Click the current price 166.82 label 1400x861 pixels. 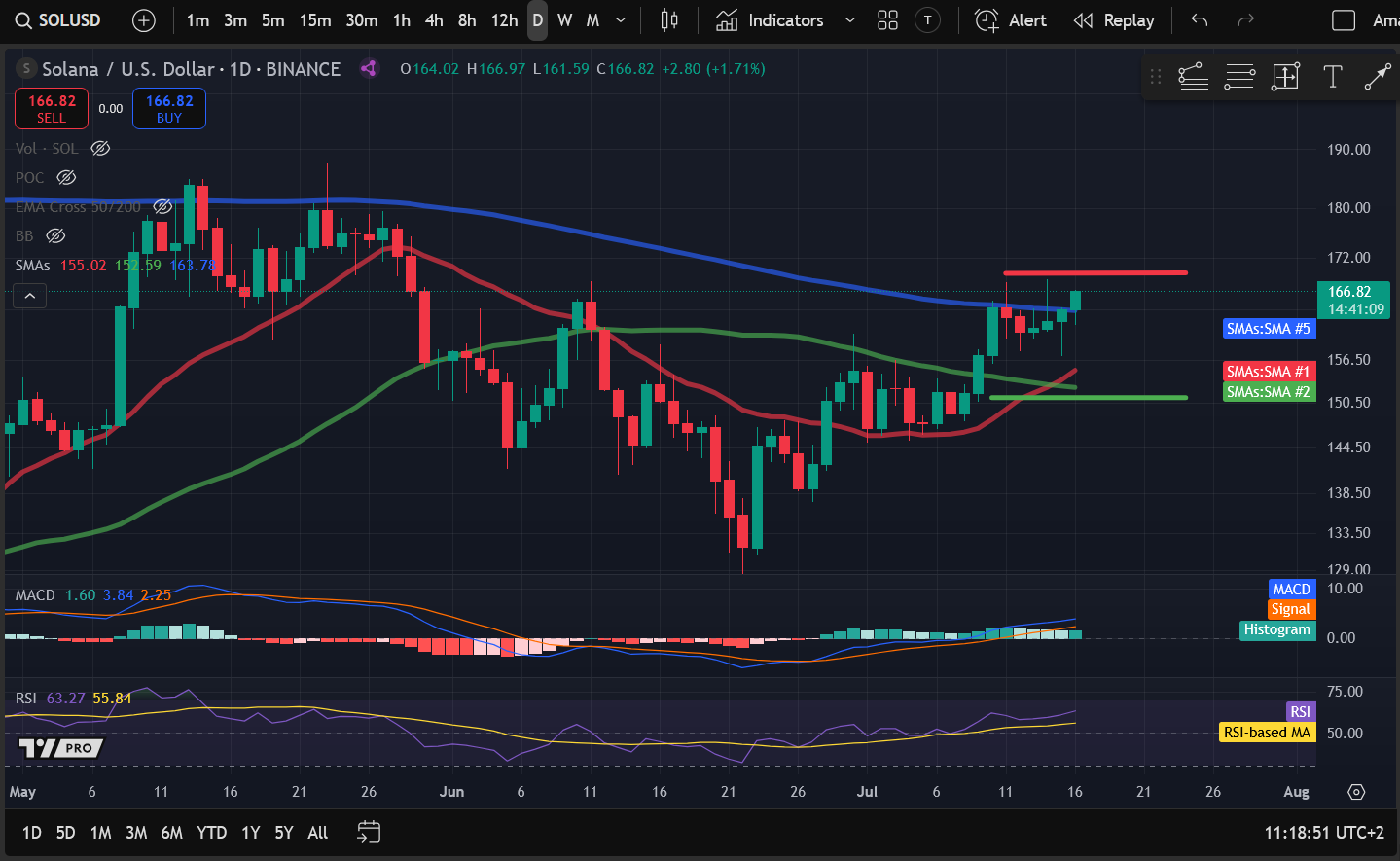click(1353, 300)
